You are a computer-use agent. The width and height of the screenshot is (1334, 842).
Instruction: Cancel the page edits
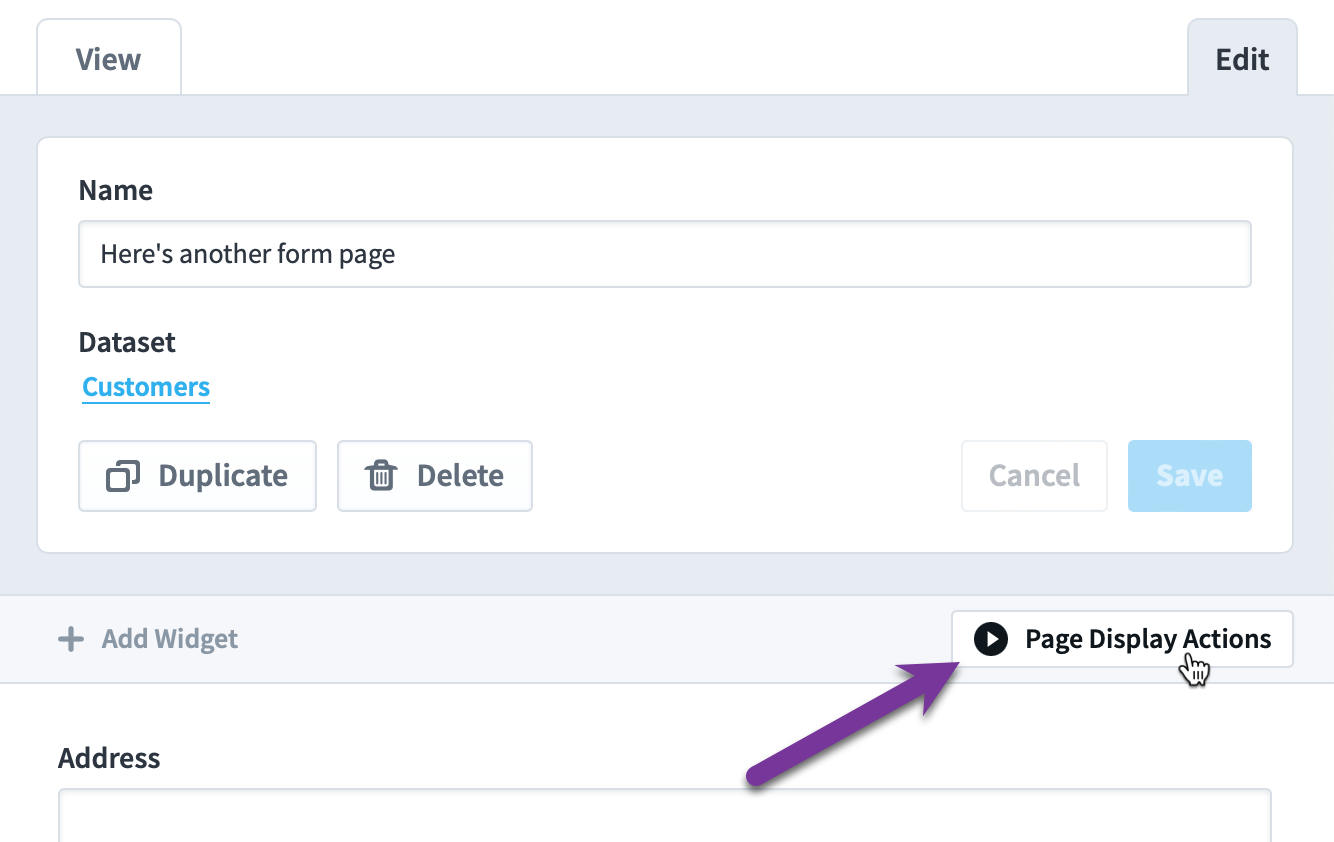tap(1034, 476)
